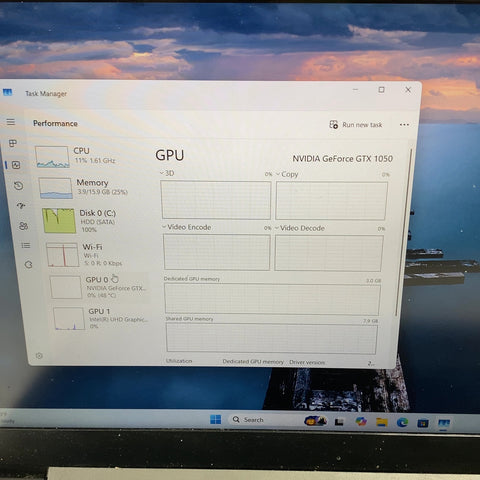Open the hamburger navigation menu
The height and width of the screenshot is (480, 480).
pos(11,122)
